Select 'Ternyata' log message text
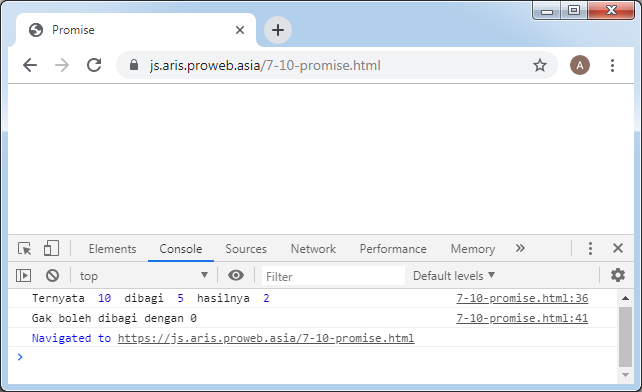Image resolution: width=642 pixels, height=392 pixels. (58, 298)
